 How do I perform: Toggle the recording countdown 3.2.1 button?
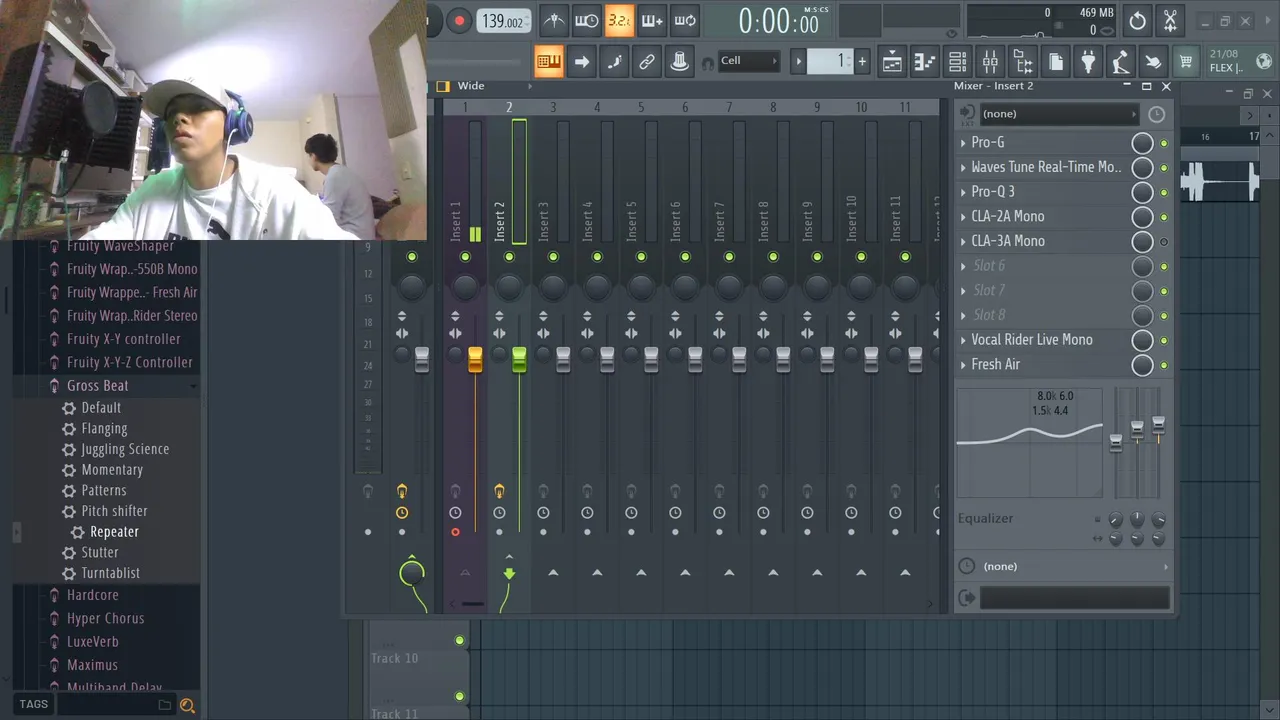[x=619, y=21]
